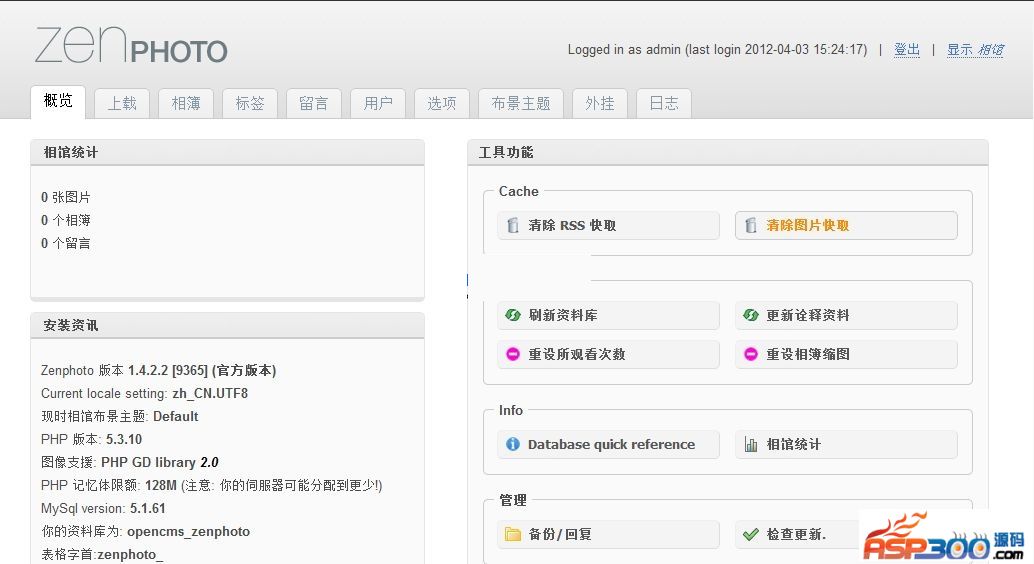Switch to the 布景主题 themes tab
The height and width of the screenshot is (564, 1034).
click(x=521, y=103)
